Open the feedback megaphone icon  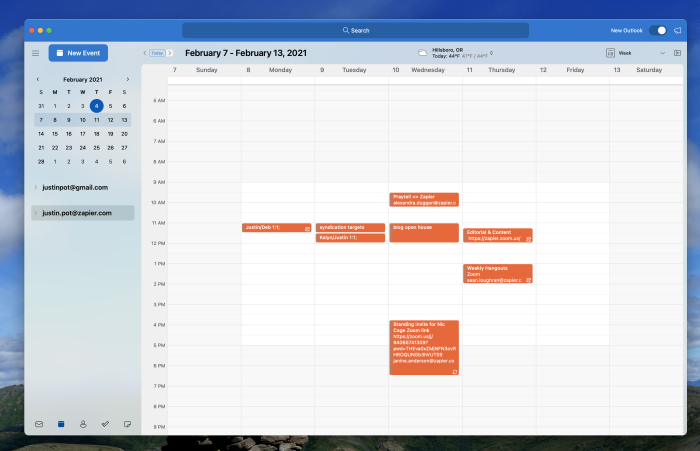[x=677, y=30]
